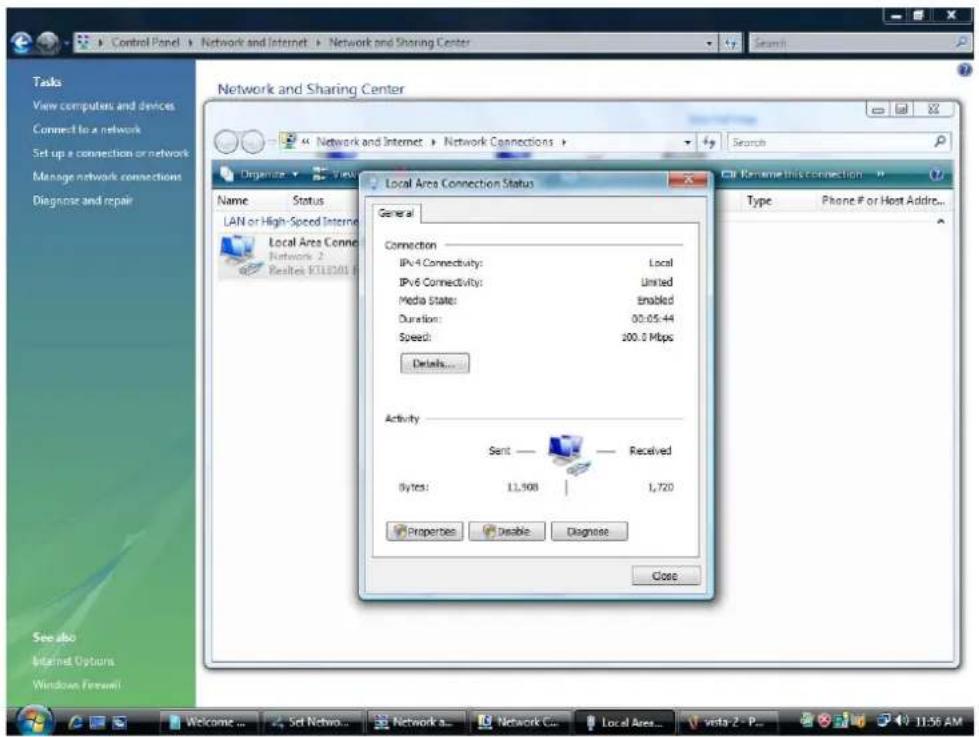Sort by the Name column header
This screenshot has height=737, width=979.
coord(233,200)
